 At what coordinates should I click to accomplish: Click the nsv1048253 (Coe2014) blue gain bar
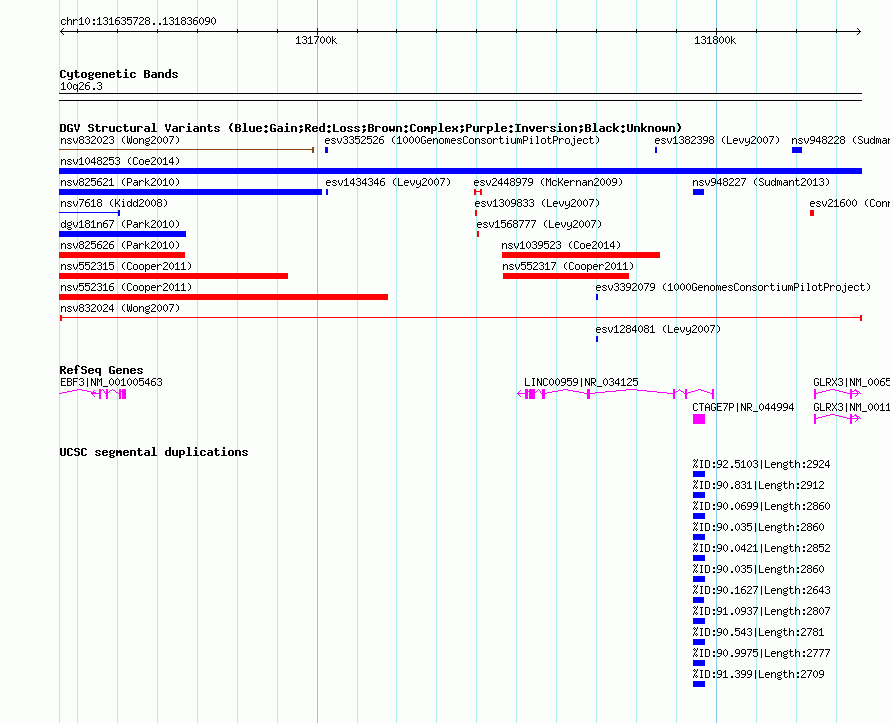click(x=460, y=171)
